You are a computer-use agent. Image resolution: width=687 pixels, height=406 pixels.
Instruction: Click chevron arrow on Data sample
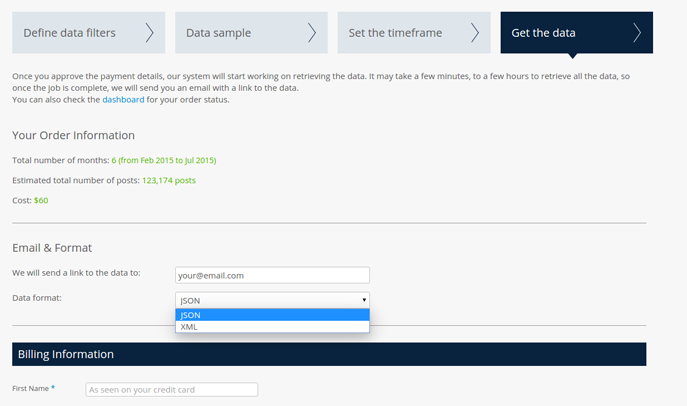coord(312,33)
